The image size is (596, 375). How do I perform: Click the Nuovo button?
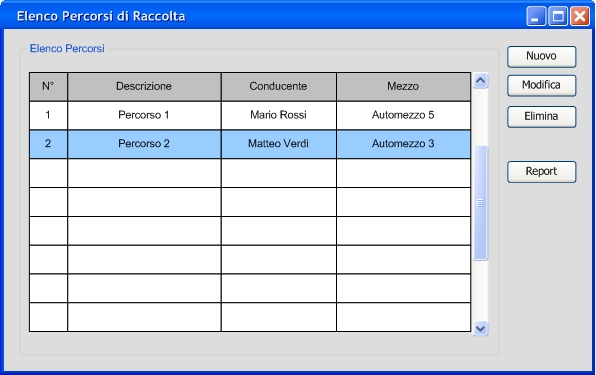click(x=541, y=57)
